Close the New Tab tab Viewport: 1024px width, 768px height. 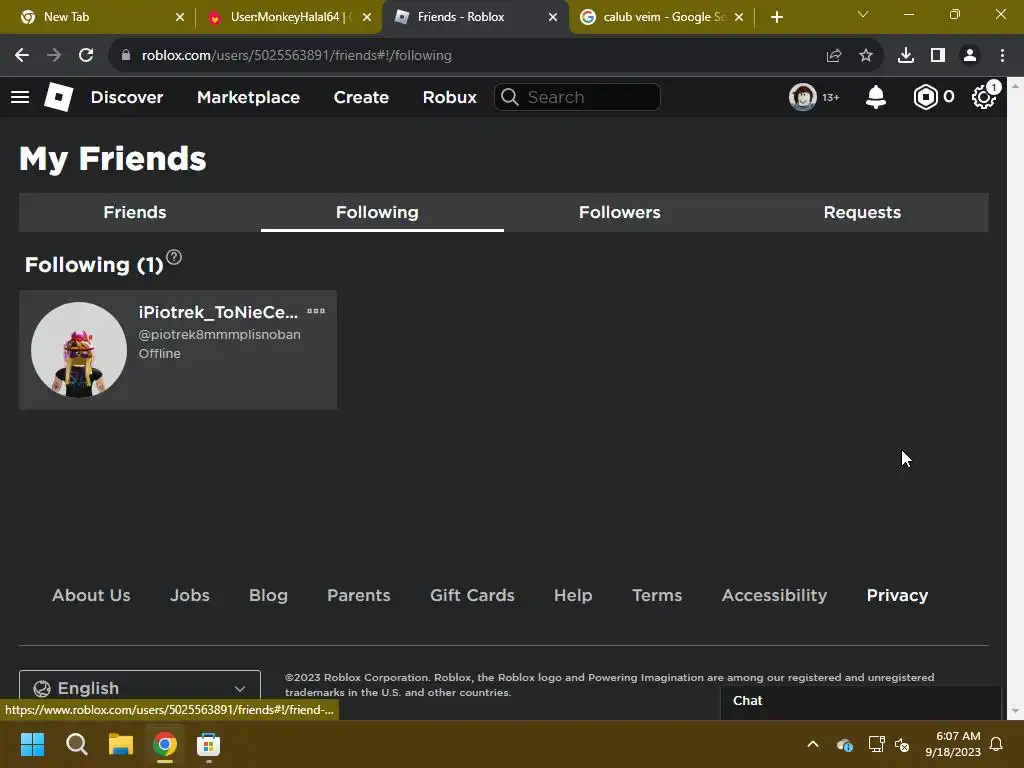[180, 17]
